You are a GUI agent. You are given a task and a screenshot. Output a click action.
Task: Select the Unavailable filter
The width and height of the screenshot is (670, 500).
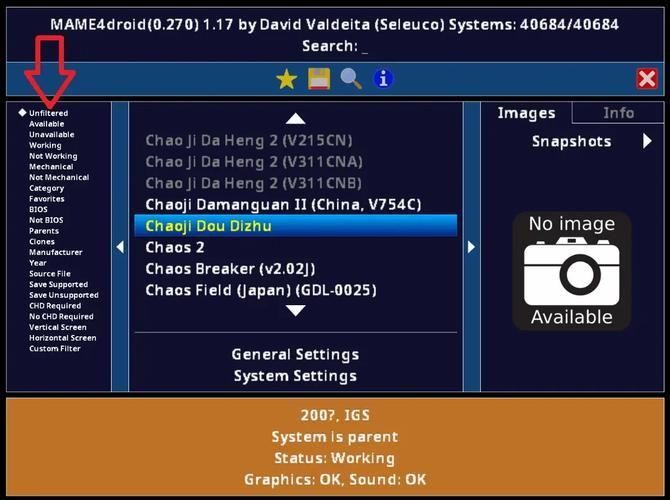[x=52, y=135]
